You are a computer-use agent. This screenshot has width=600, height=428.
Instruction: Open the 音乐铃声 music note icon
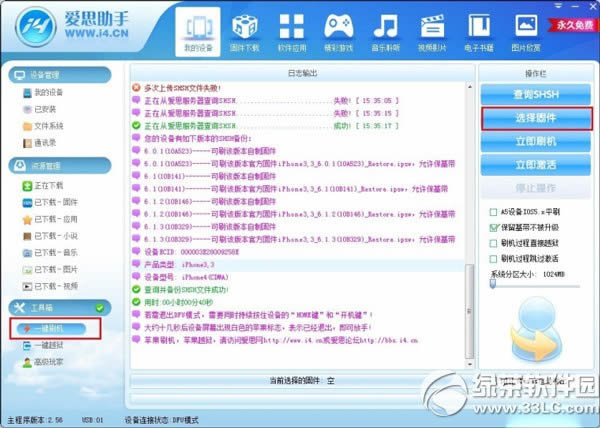(x=385, y=33)
